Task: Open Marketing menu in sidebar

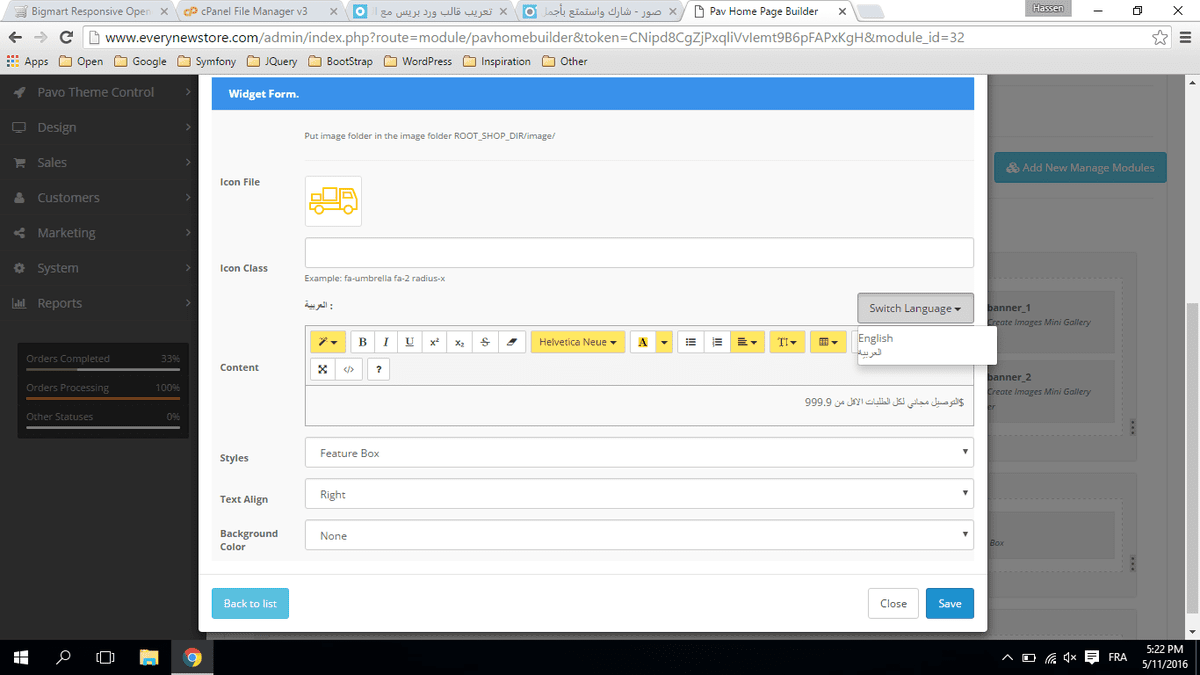Action: point(67,233)
